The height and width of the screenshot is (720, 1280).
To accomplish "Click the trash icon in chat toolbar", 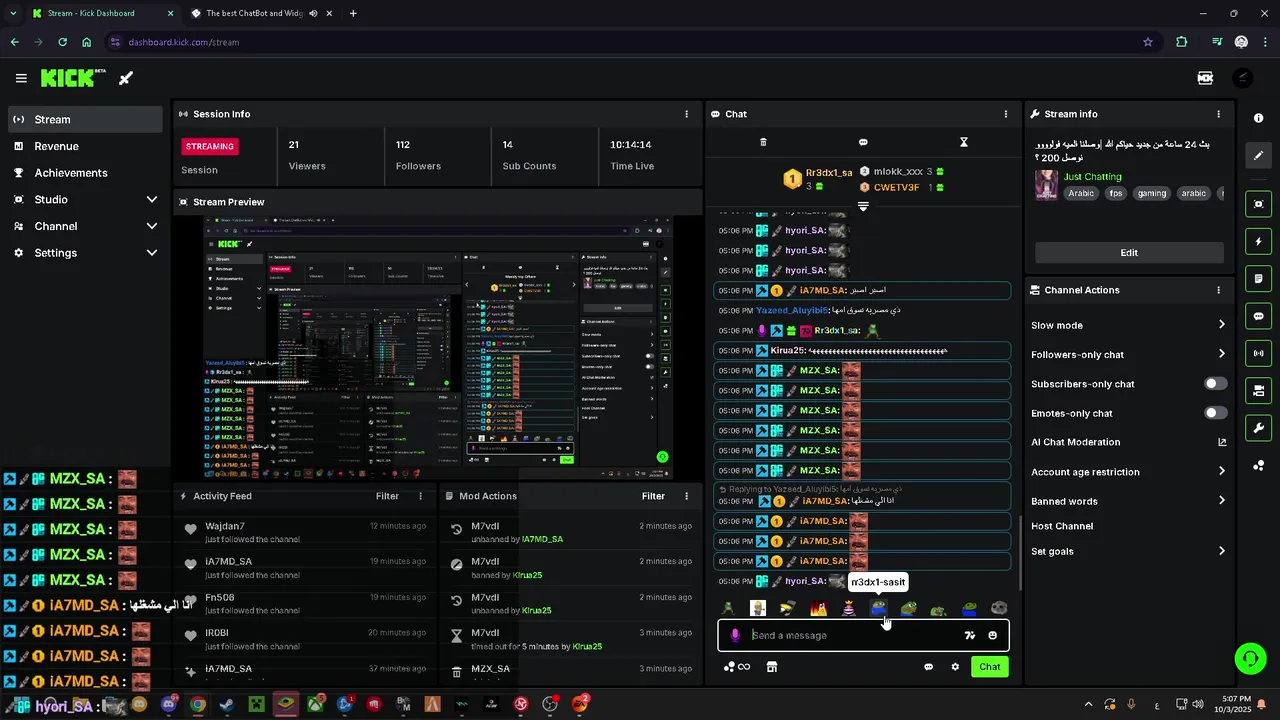I will pos(763,142).
